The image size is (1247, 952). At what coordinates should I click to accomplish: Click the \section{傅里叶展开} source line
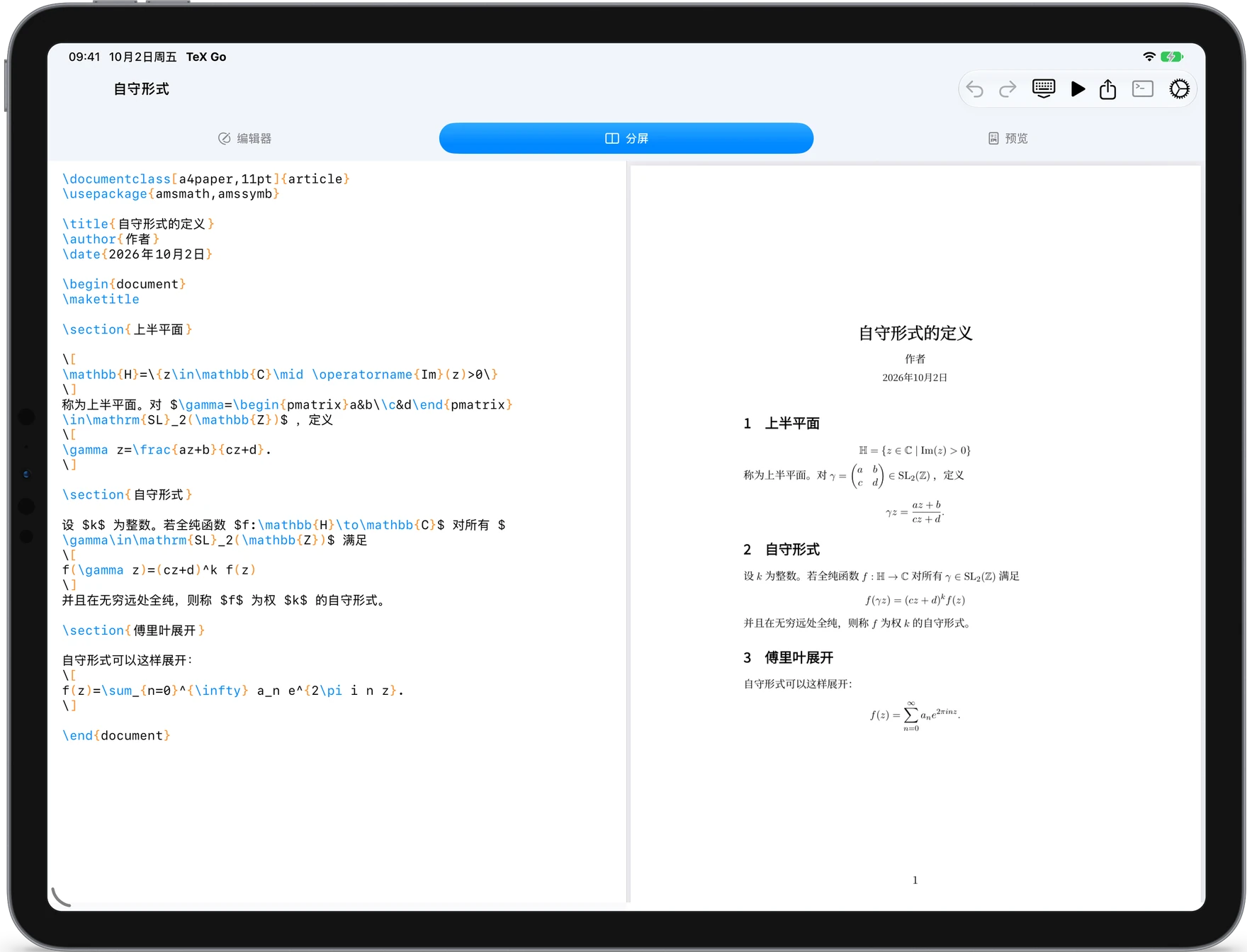(x=134, y=630)
